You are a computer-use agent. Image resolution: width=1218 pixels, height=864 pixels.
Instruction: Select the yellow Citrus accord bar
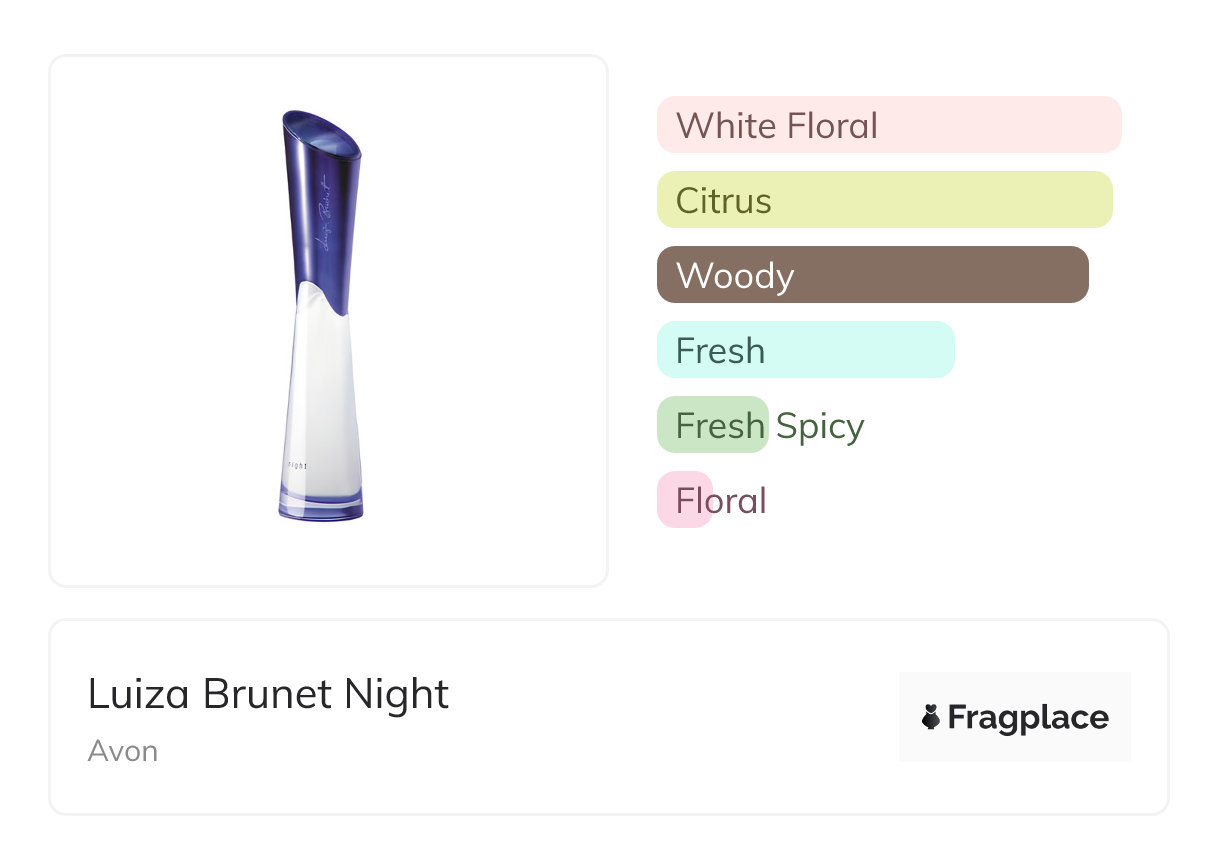885,200
